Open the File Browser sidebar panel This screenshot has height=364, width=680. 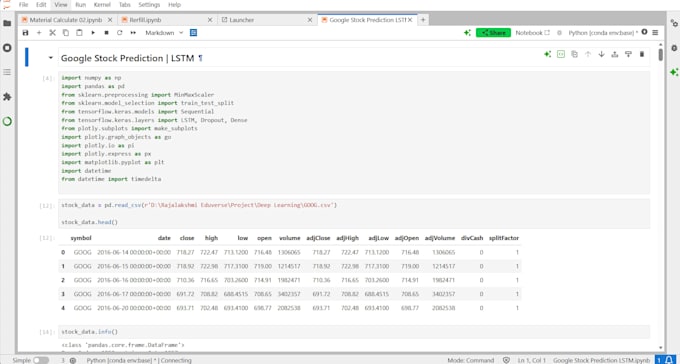pos(7,23)
